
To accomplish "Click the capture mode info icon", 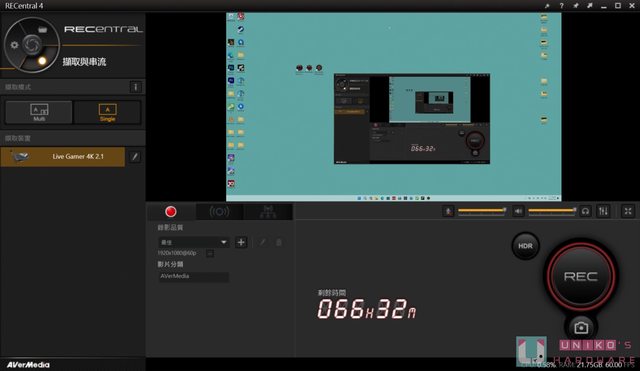I will (x=136, y=87).
